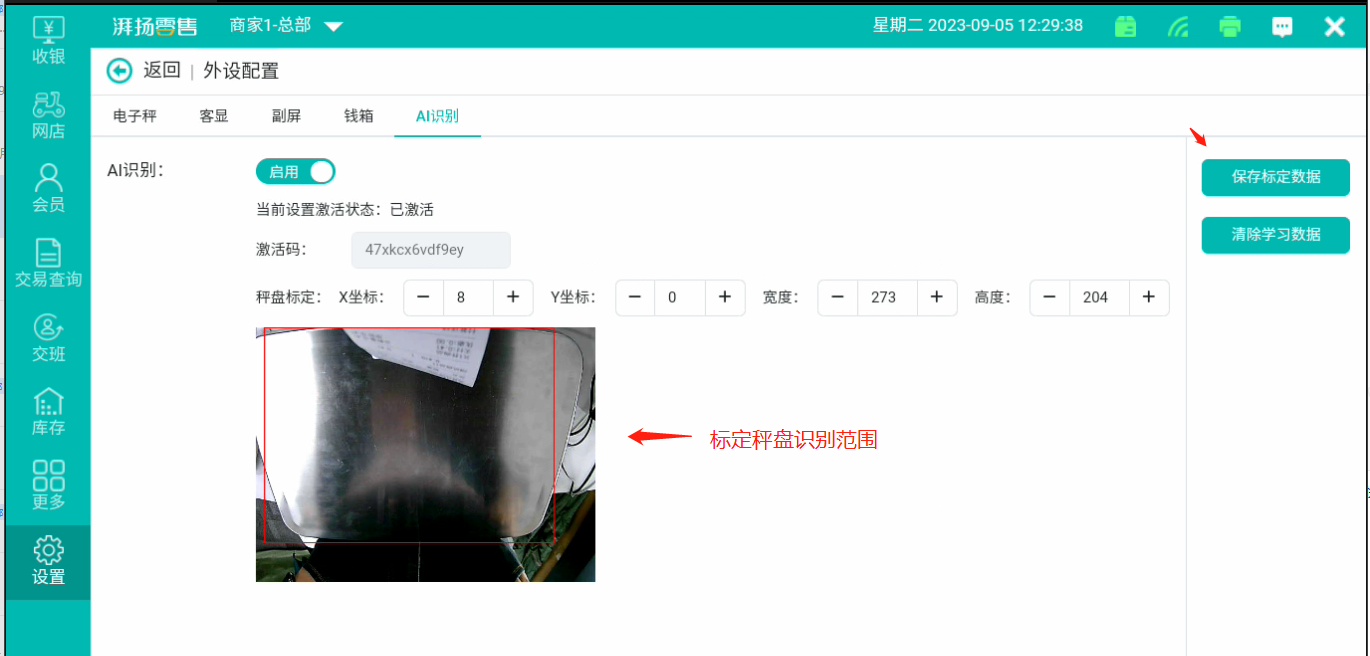Click the printer icon in top bar
This screenshot has width=1370, height=656.
pyautogui.click(x=1230, y=26)
